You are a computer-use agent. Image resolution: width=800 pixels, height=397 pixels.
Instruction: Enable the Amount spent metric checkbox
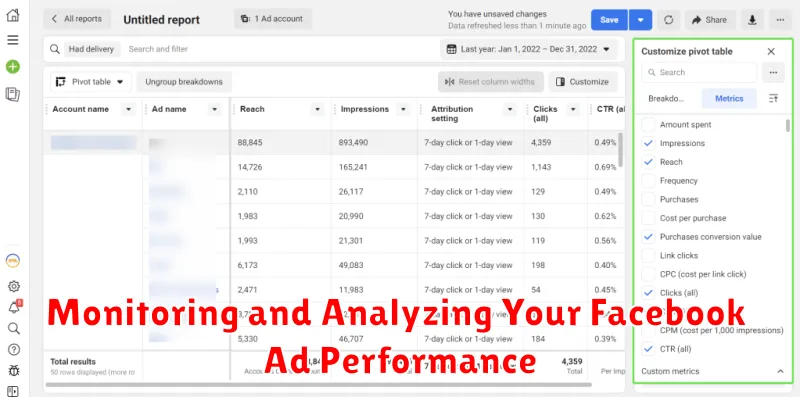(648, 125)
